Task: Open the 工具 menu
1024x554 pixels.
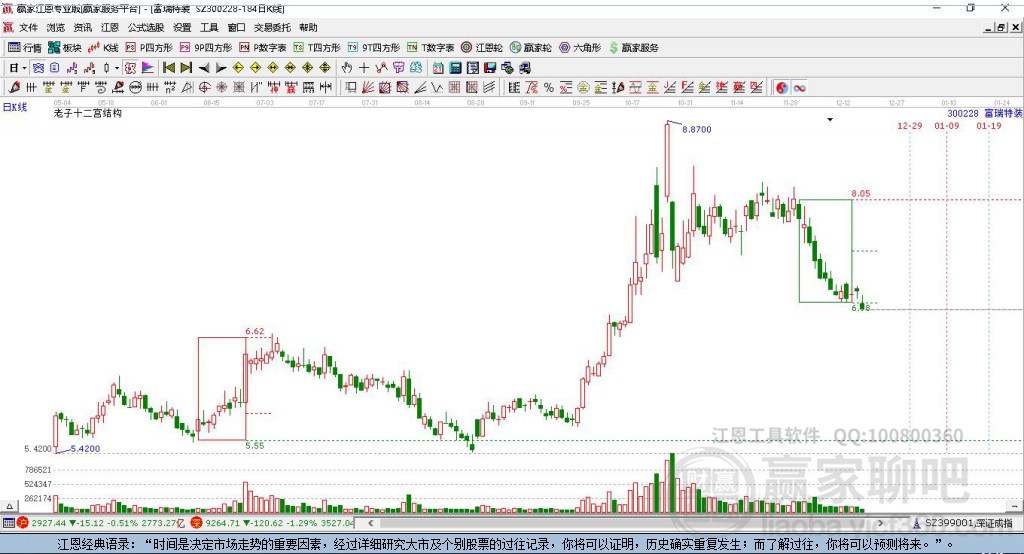Action: pos(209,27)
